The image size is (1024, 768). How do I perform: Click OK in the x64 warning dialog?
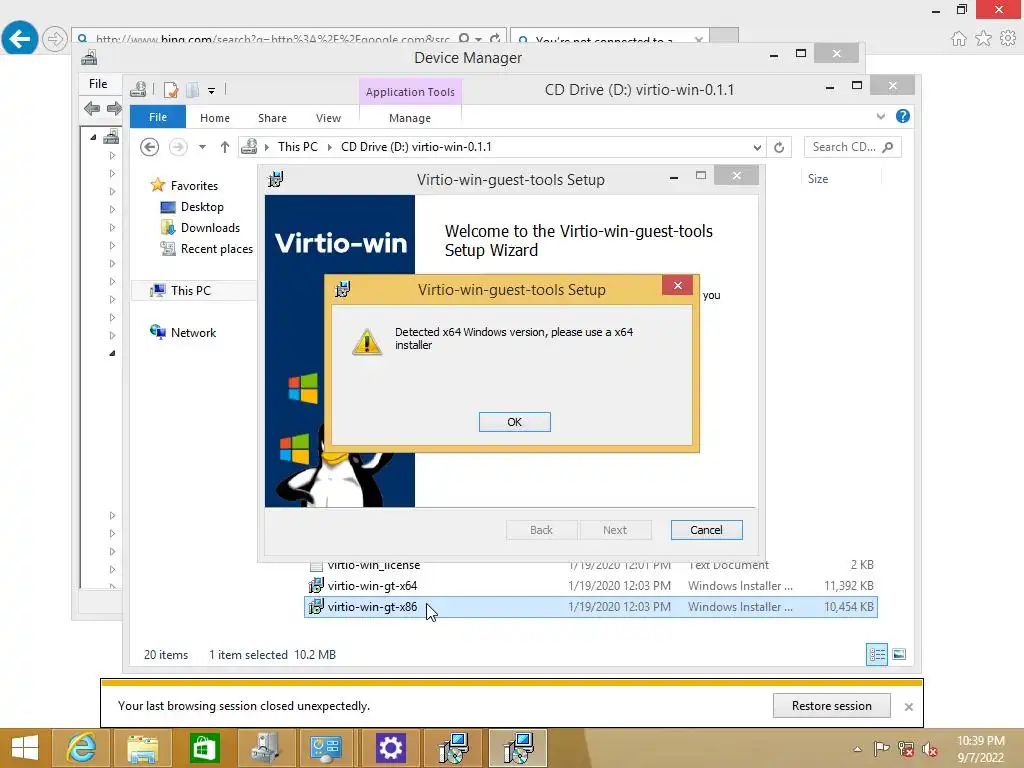(515, 422)
